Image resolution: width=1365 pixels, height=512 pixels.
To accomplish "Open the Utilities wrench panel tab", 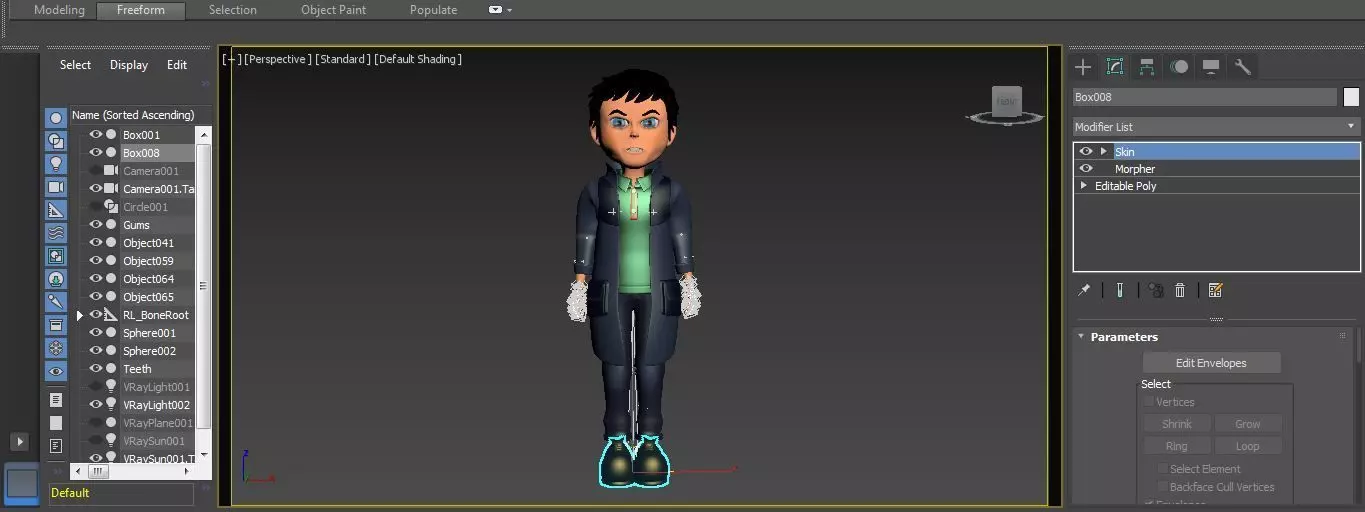I will click(x=1243, y=67).
